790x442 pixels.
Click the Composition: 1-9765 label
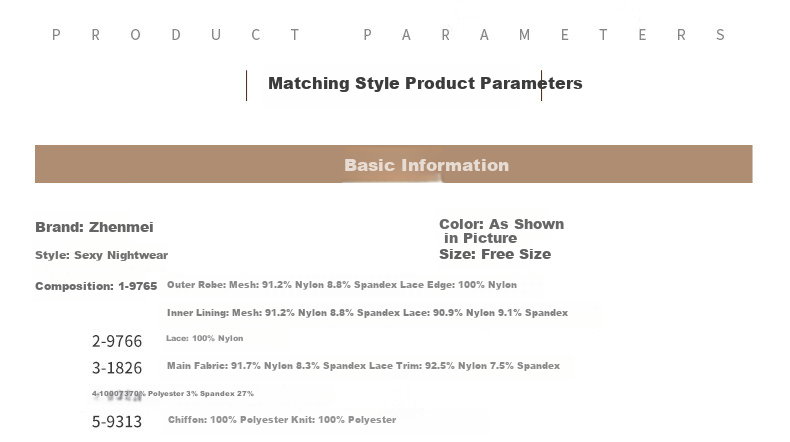[96, 286]
